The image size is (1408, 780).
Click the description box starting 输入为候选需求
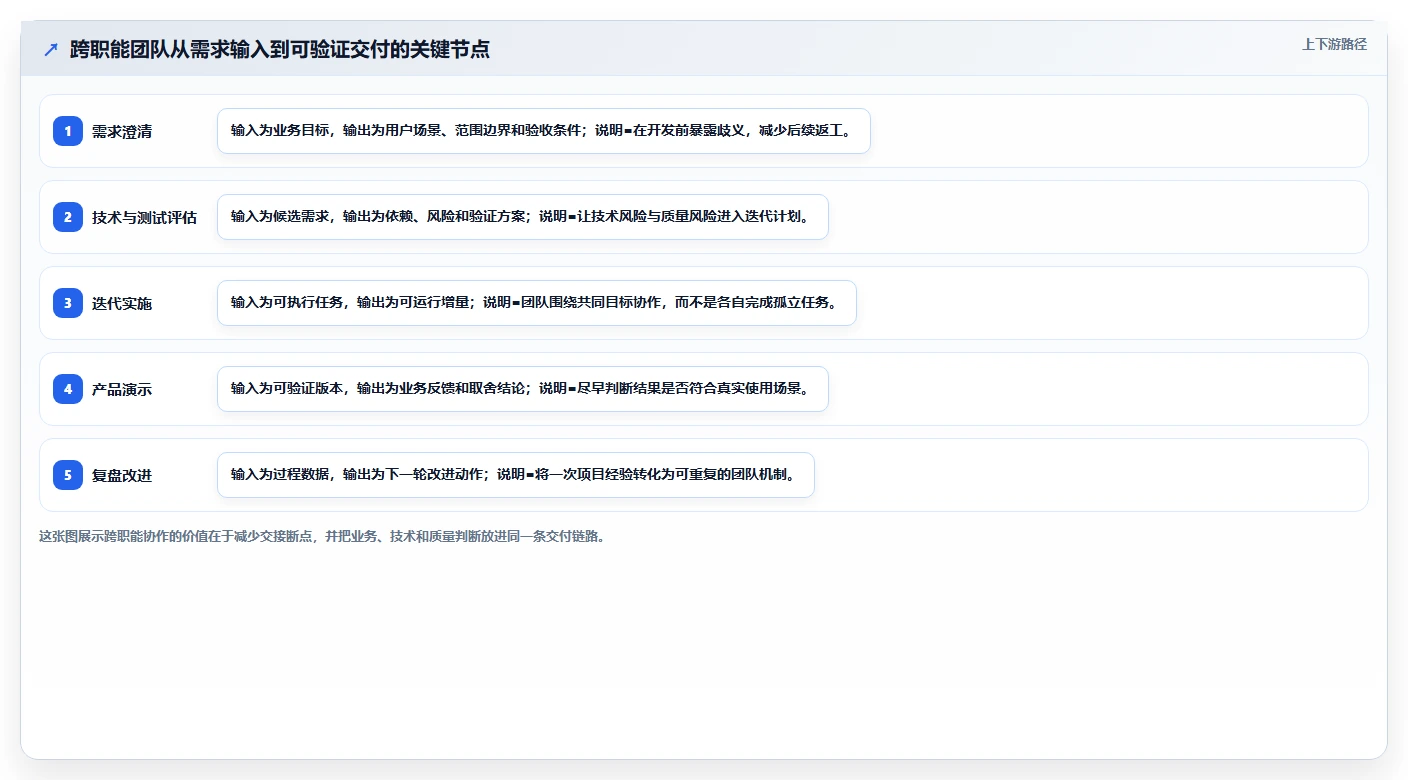[523, 217]
